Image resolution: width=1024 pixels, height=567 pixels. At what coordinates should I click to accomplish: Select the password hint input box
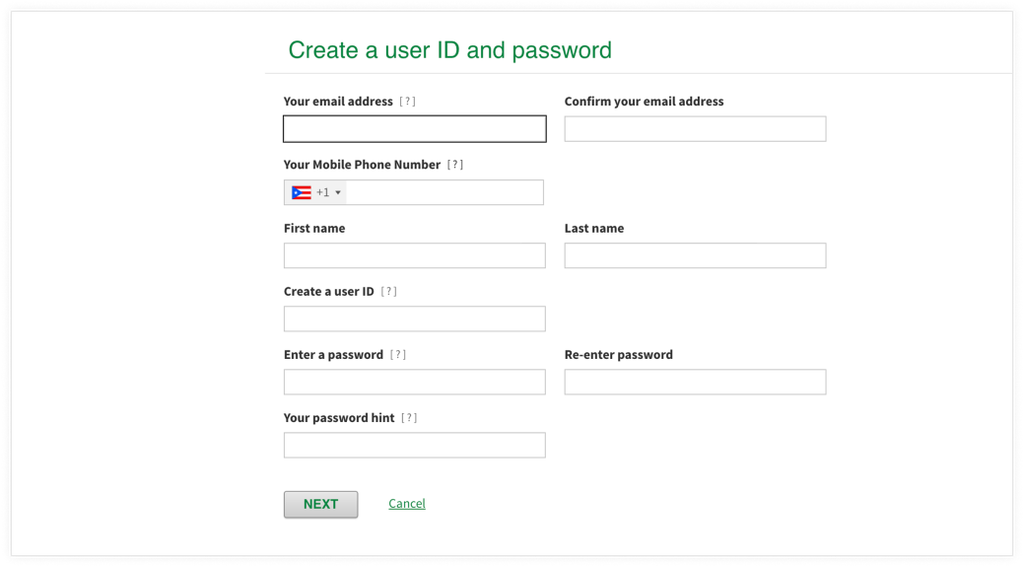pyautogui.click(x=414, y=445)
